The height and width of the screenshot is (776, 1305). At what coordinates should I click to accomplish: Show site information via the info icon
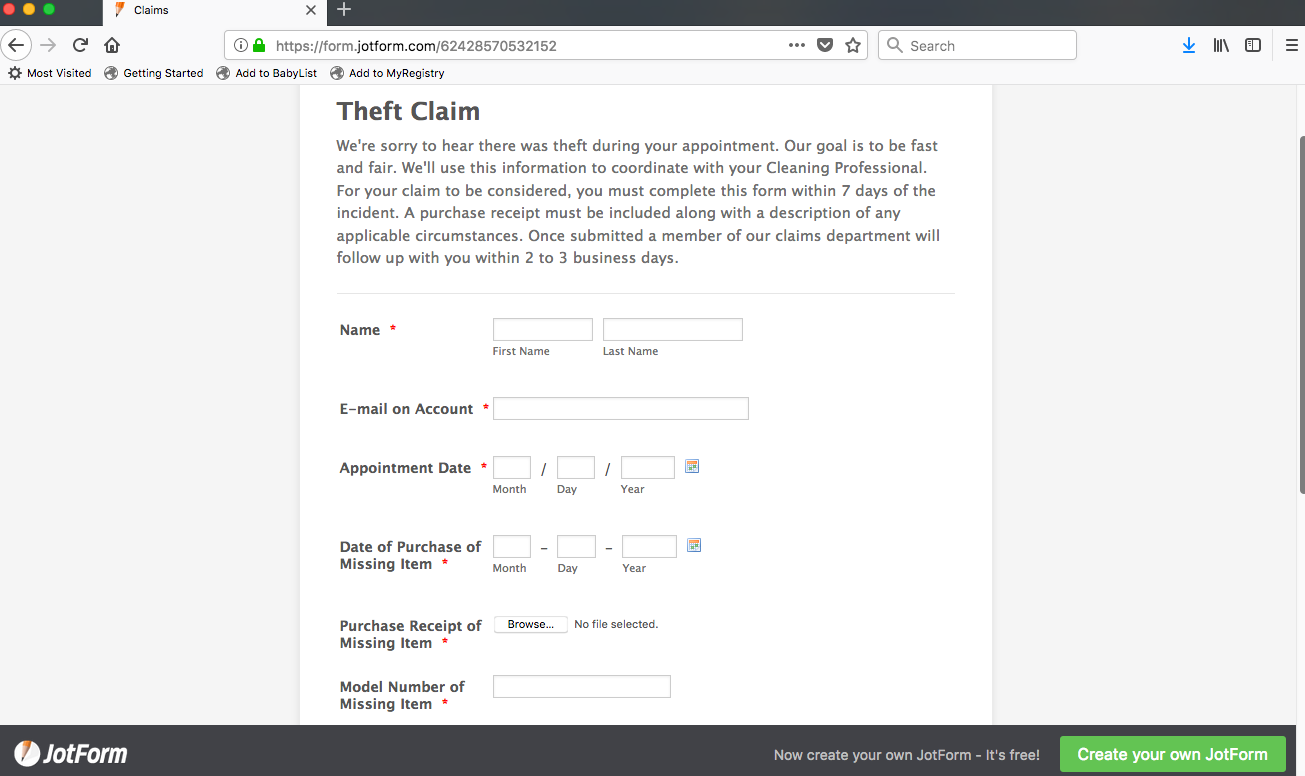[240, 45]
